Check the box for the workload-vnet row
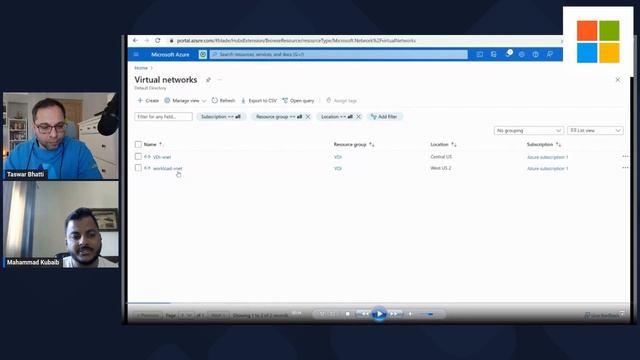Screen dimensions: 640x360 click(x=138, y=168)
